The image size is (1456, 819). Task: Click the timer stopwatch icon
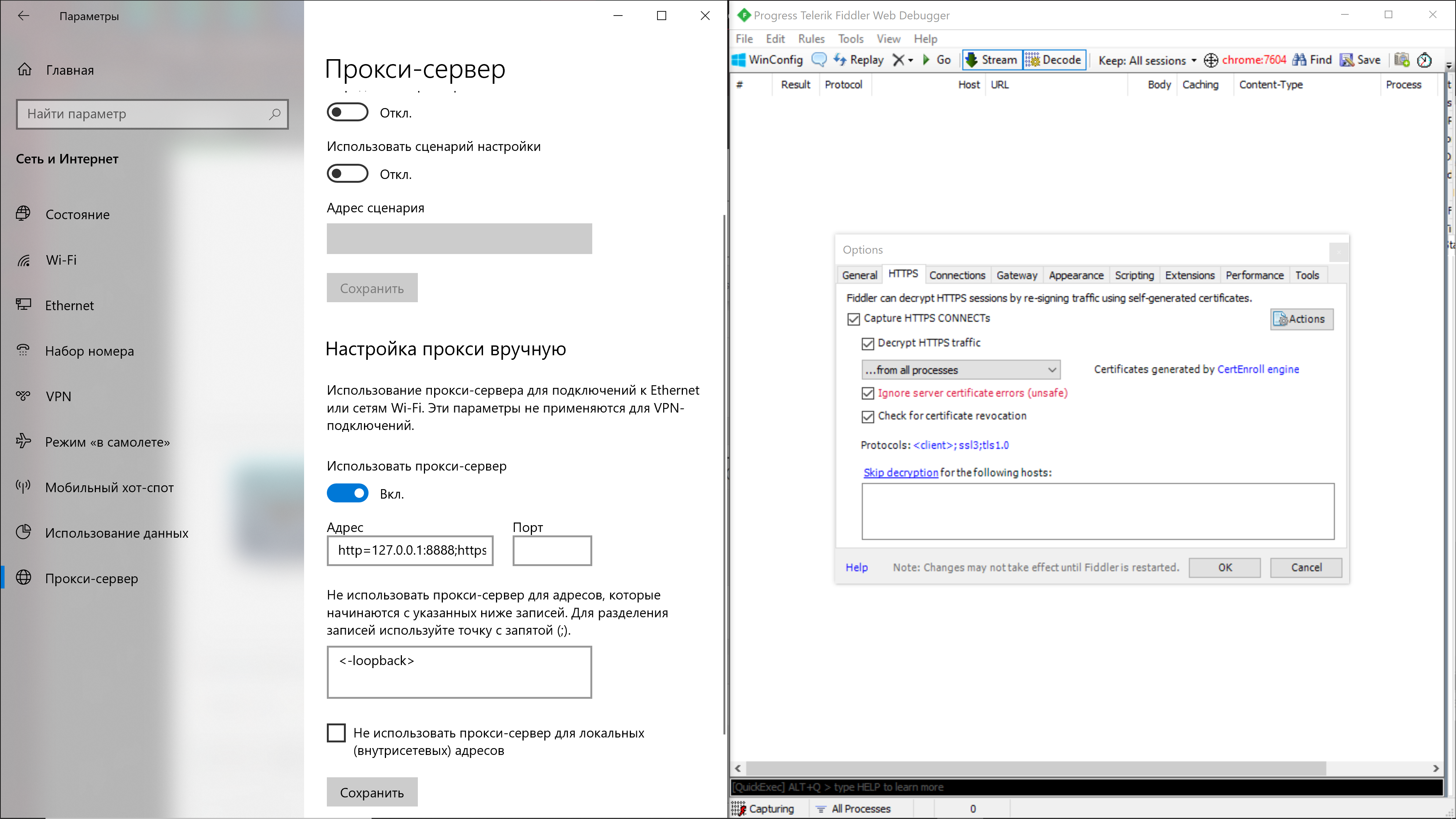point(1425,60)
